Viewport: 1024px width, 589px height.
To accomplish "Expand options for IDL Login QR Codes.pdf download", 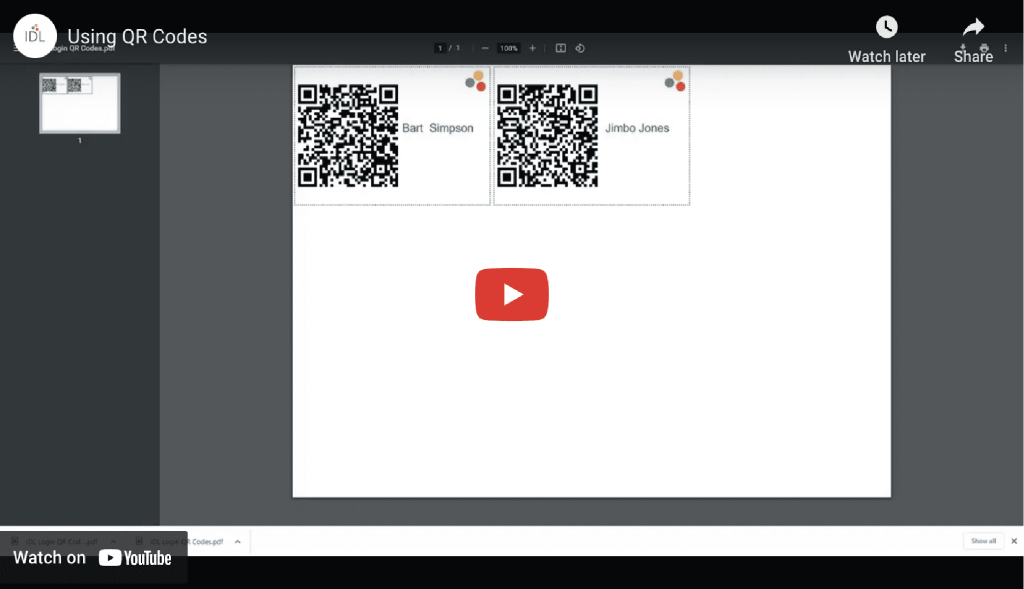I will [236, 541].
